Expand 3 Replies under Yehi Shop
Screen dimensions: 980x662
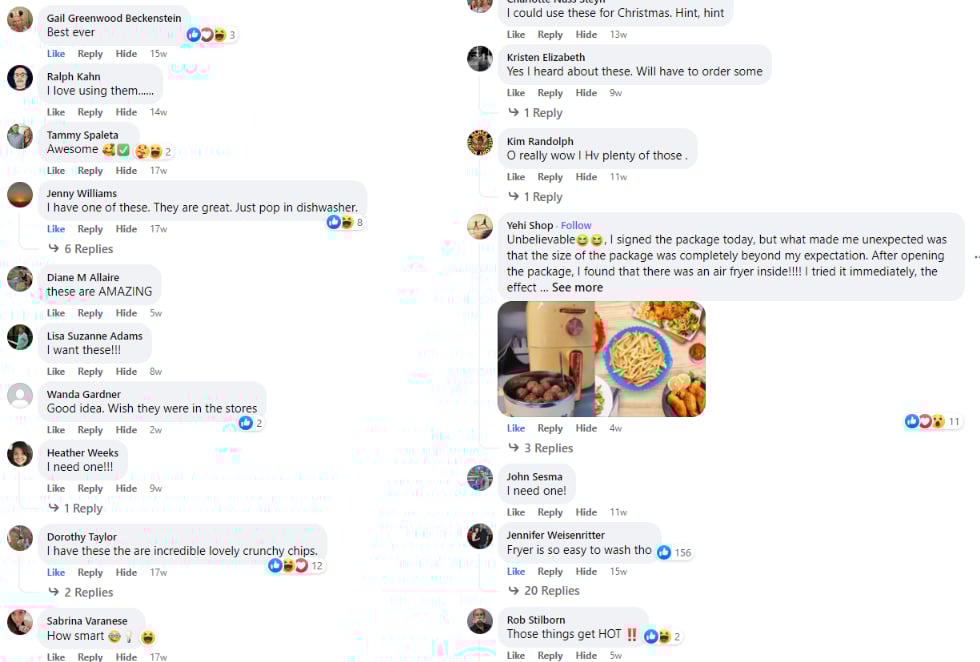(x=541, y=448)
